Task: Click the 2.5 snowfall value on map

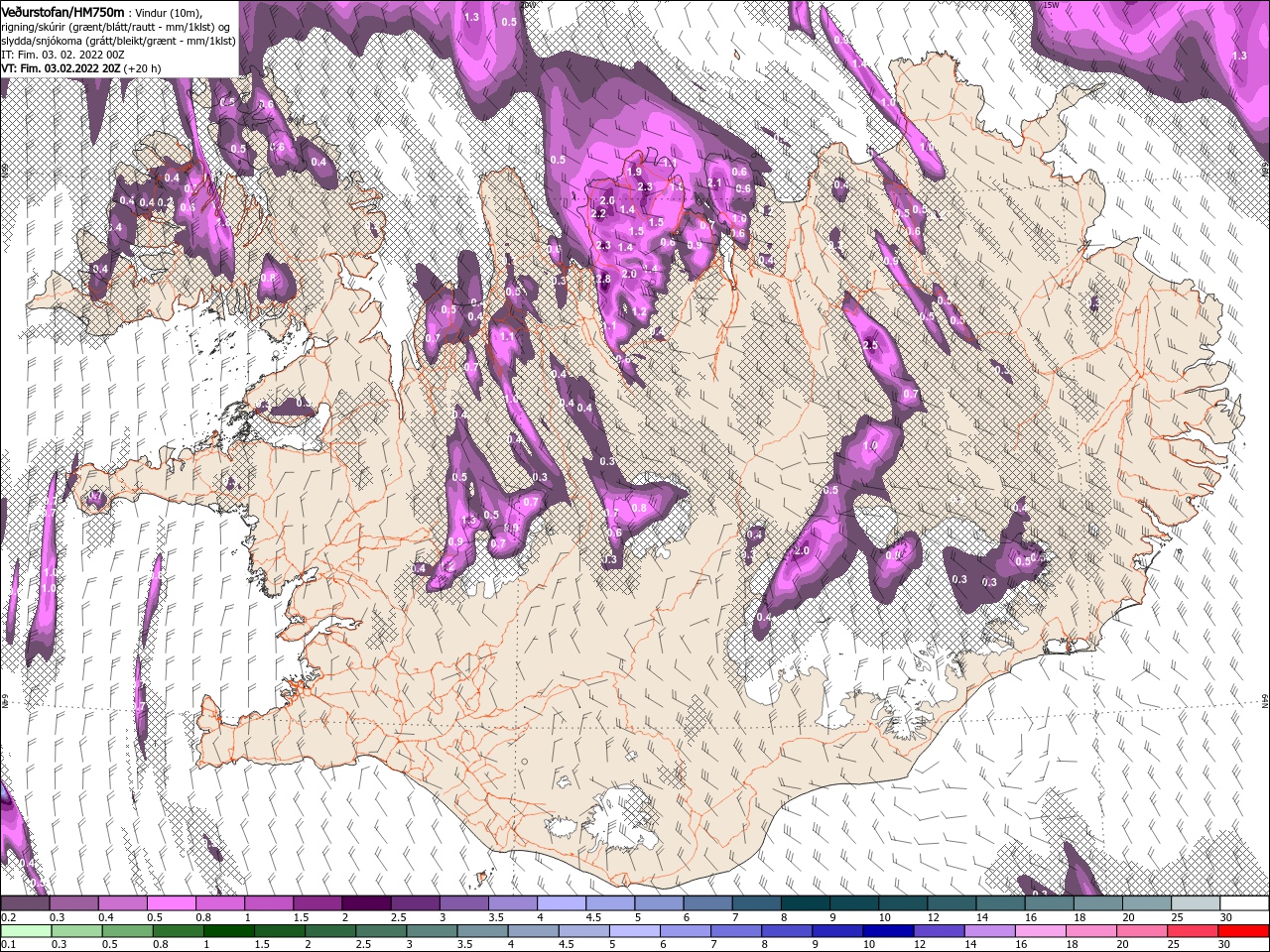Action: coord(871,345)
